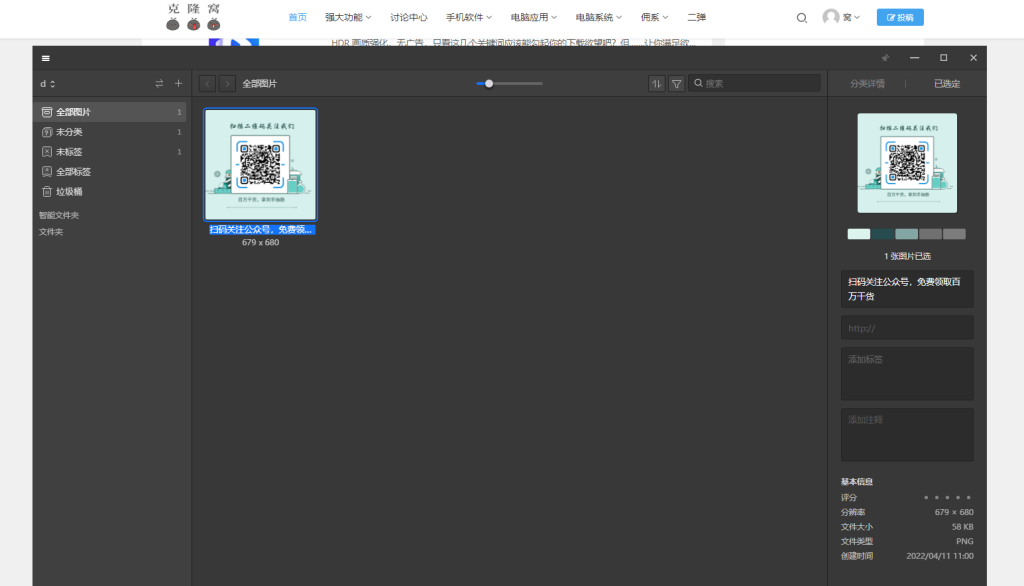The width and height of the screenshot is (1024, 586).
Task: Open the 克隆窝 site logo
Action: (193, 17)
